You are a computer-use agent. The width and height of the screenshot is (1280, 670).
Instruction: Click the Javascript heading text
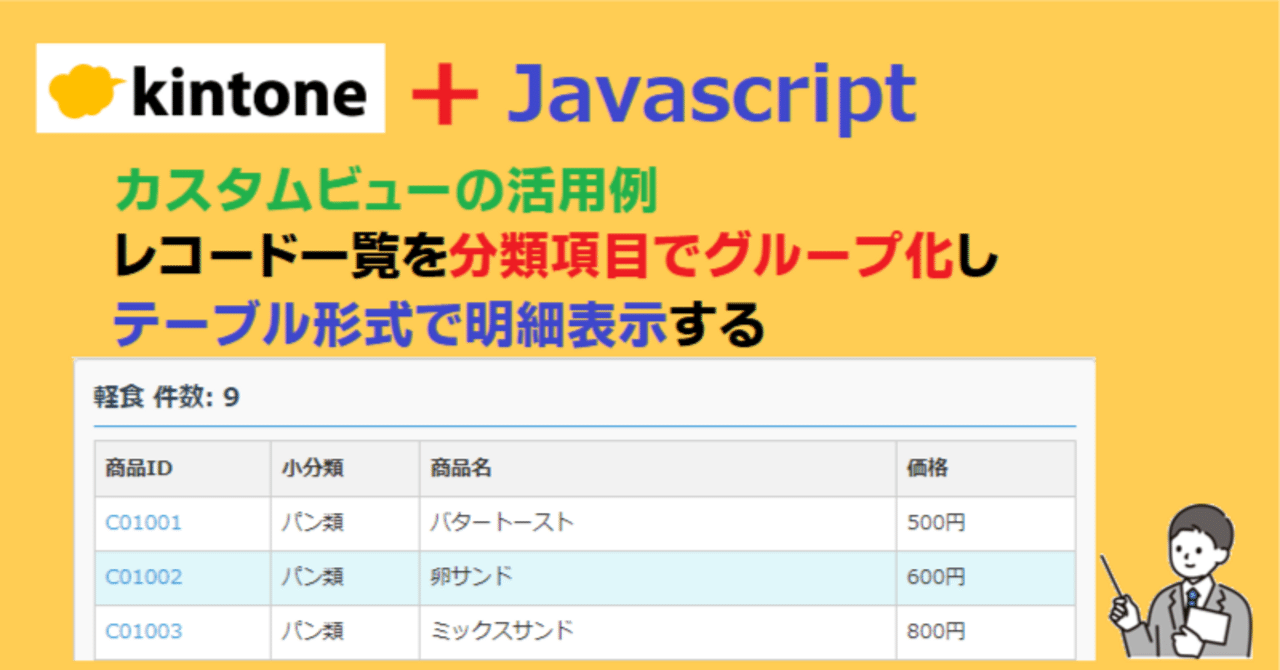tap(711, 98)
